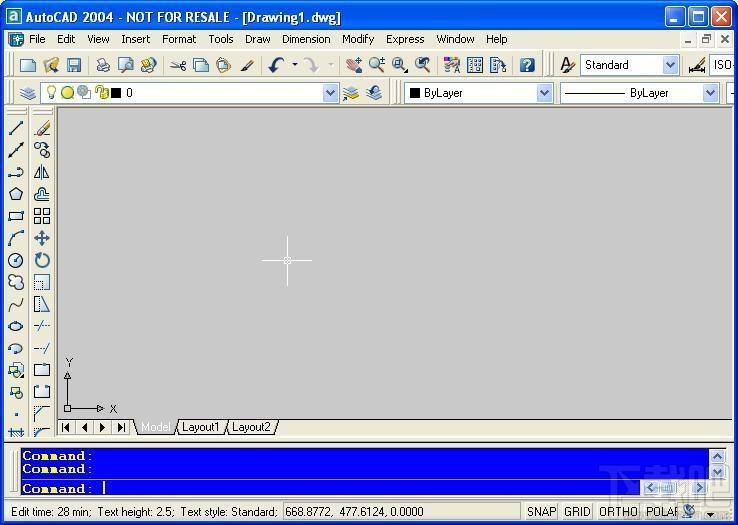Image resolution: width=738 pixels, height=525 pixels.
Task: Open the Format menu
Action: 179,39
